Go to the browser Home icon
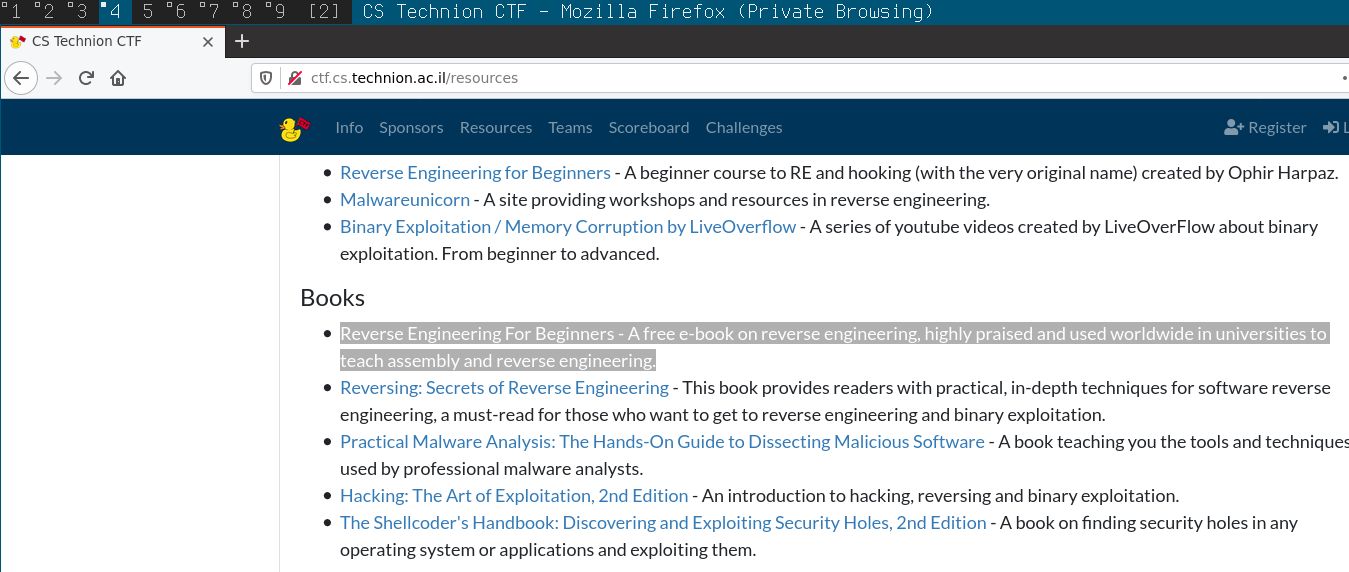 click(x=118, y=78)
